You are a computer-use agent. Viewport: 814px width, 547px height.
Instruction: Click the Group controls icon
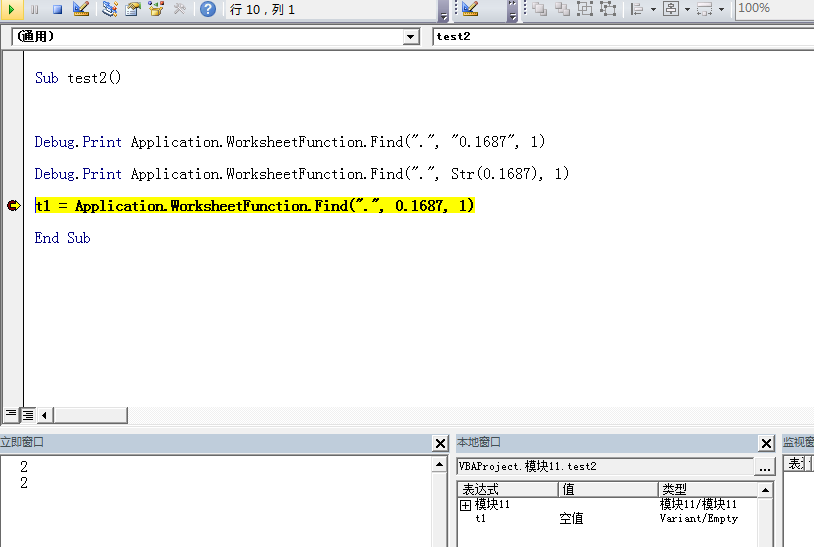tap(585, 9)
